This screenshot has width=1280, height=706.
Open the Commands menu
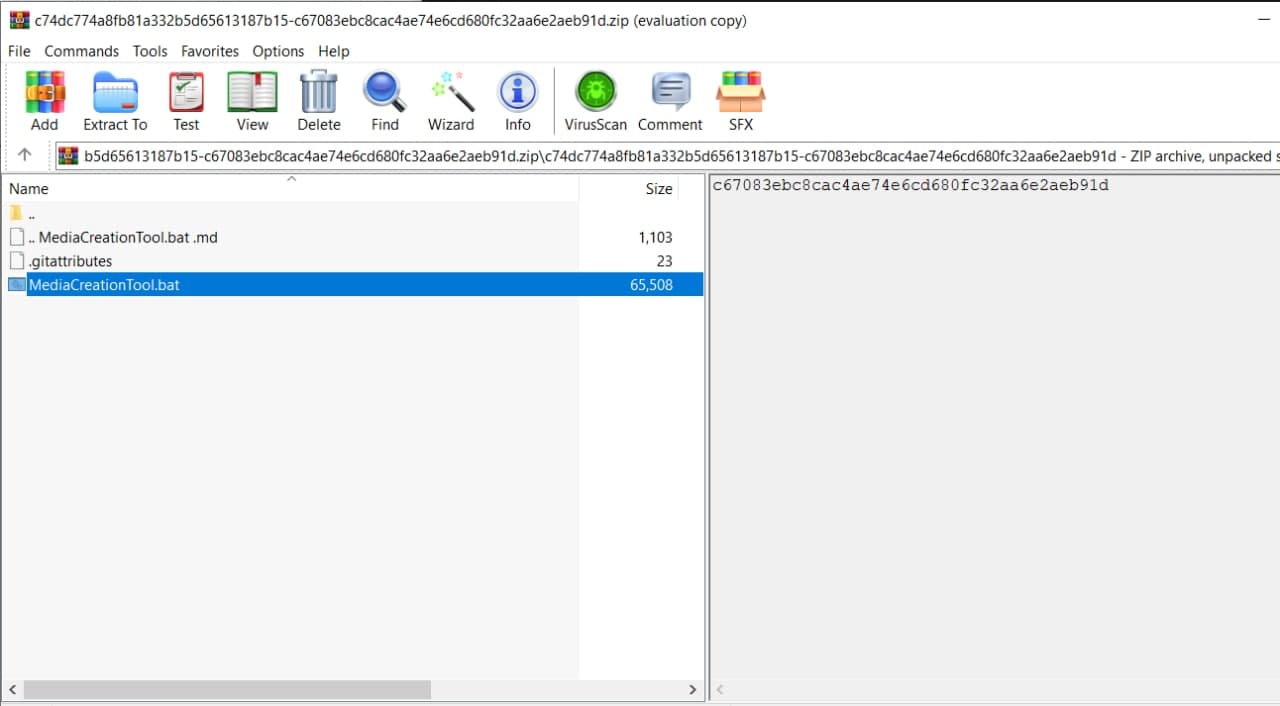coord(81,51)
